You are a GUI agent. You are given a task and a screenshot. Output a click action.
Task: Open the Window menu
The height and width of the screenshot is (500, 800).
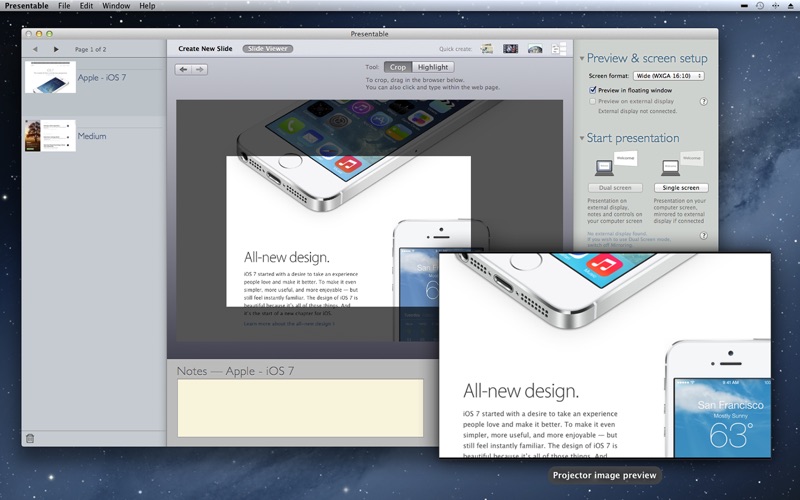coord(116,6)
